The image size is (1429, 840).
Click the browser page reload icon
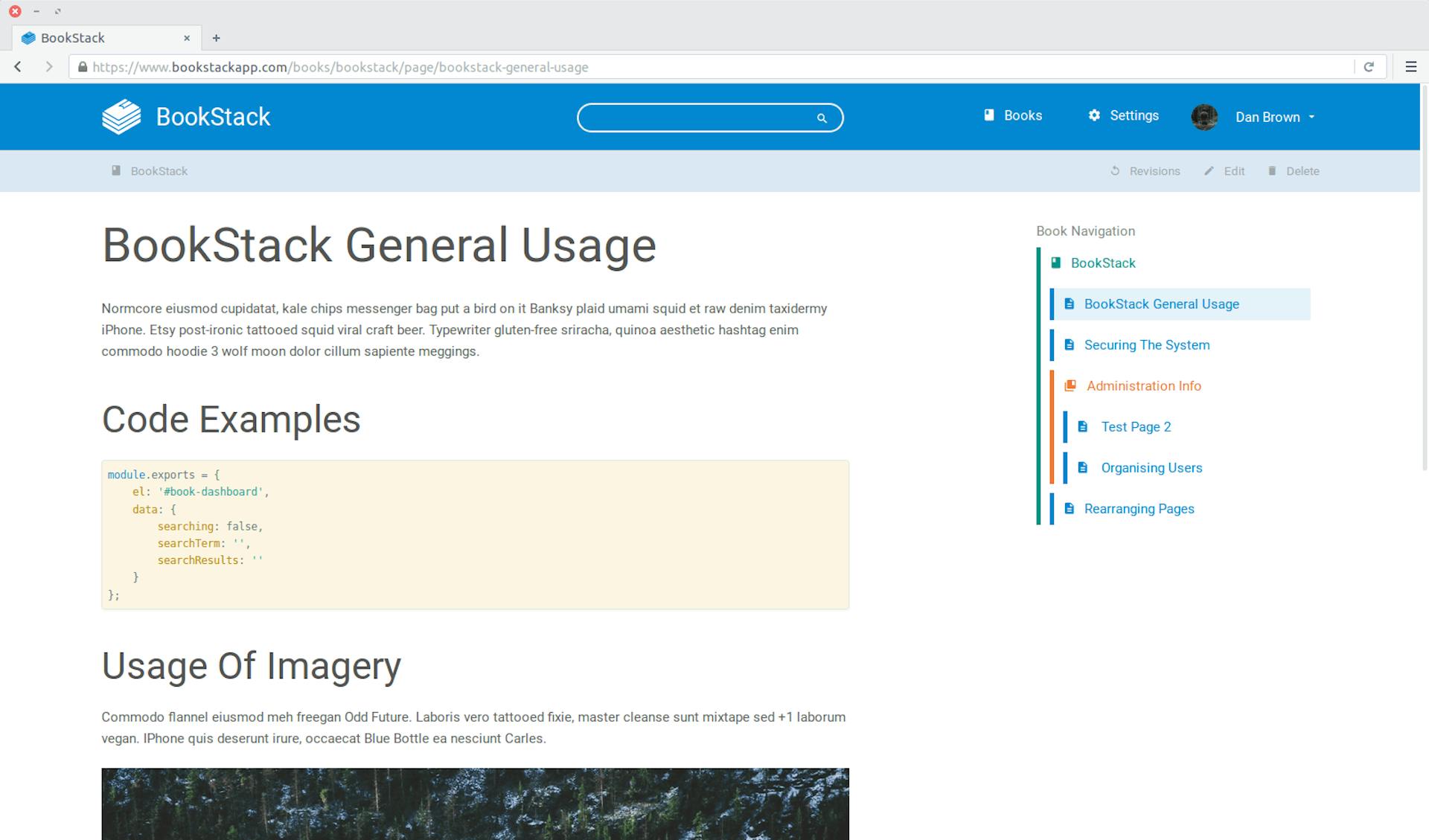click(1370, 66)
